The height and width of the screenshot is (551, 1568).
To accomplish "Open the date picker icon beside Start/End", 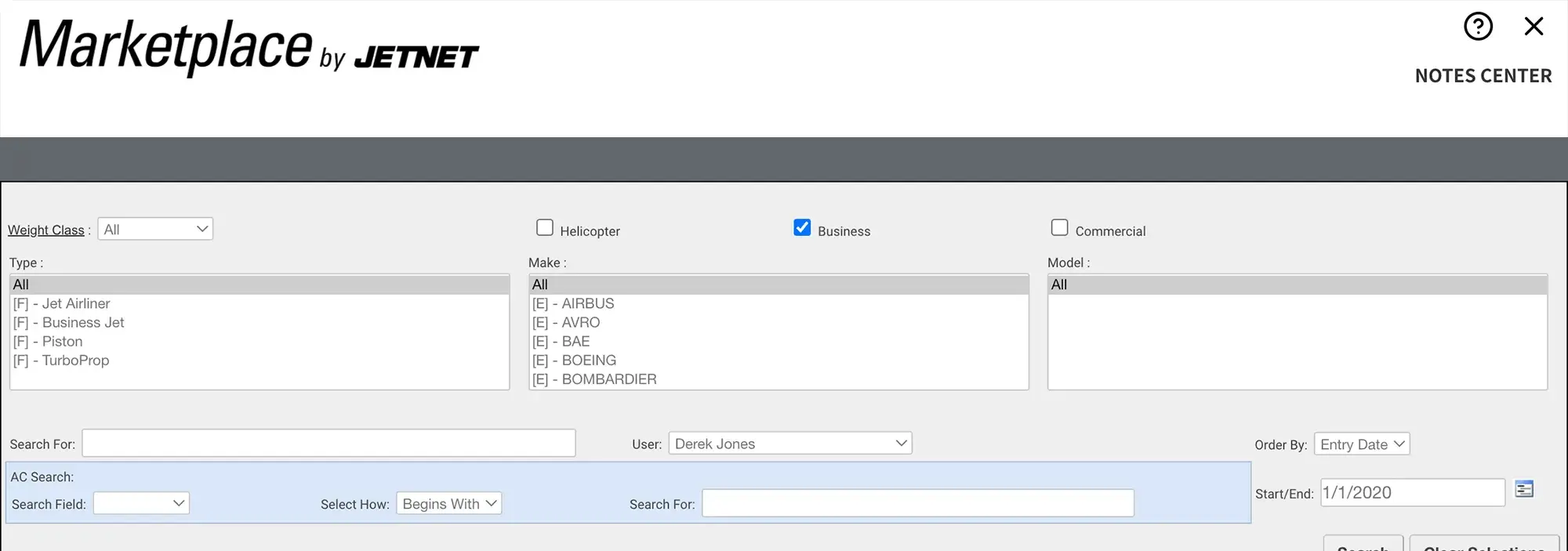I will pos(1523,490).
